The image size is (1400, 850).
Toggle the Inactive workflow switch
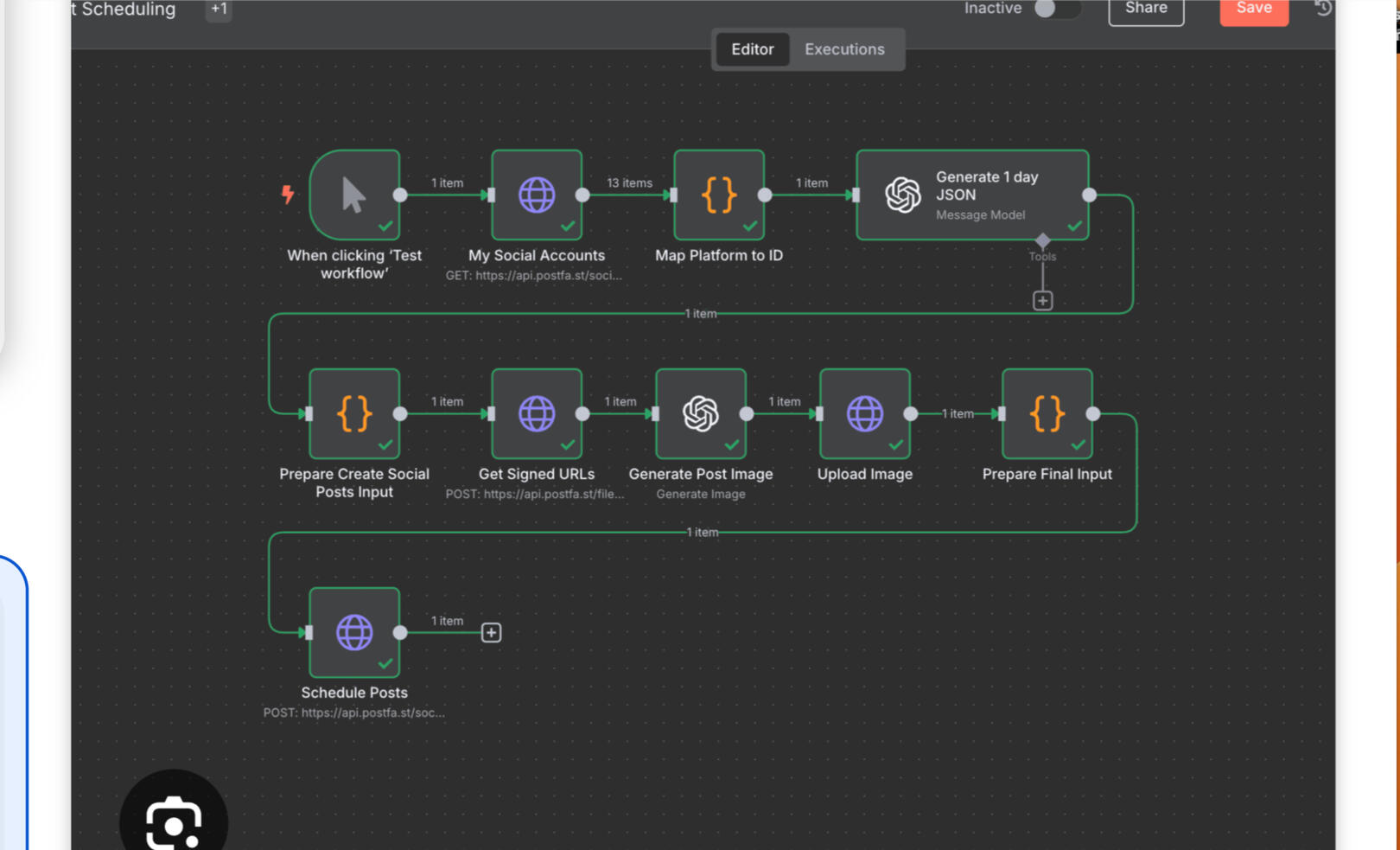1055,9
